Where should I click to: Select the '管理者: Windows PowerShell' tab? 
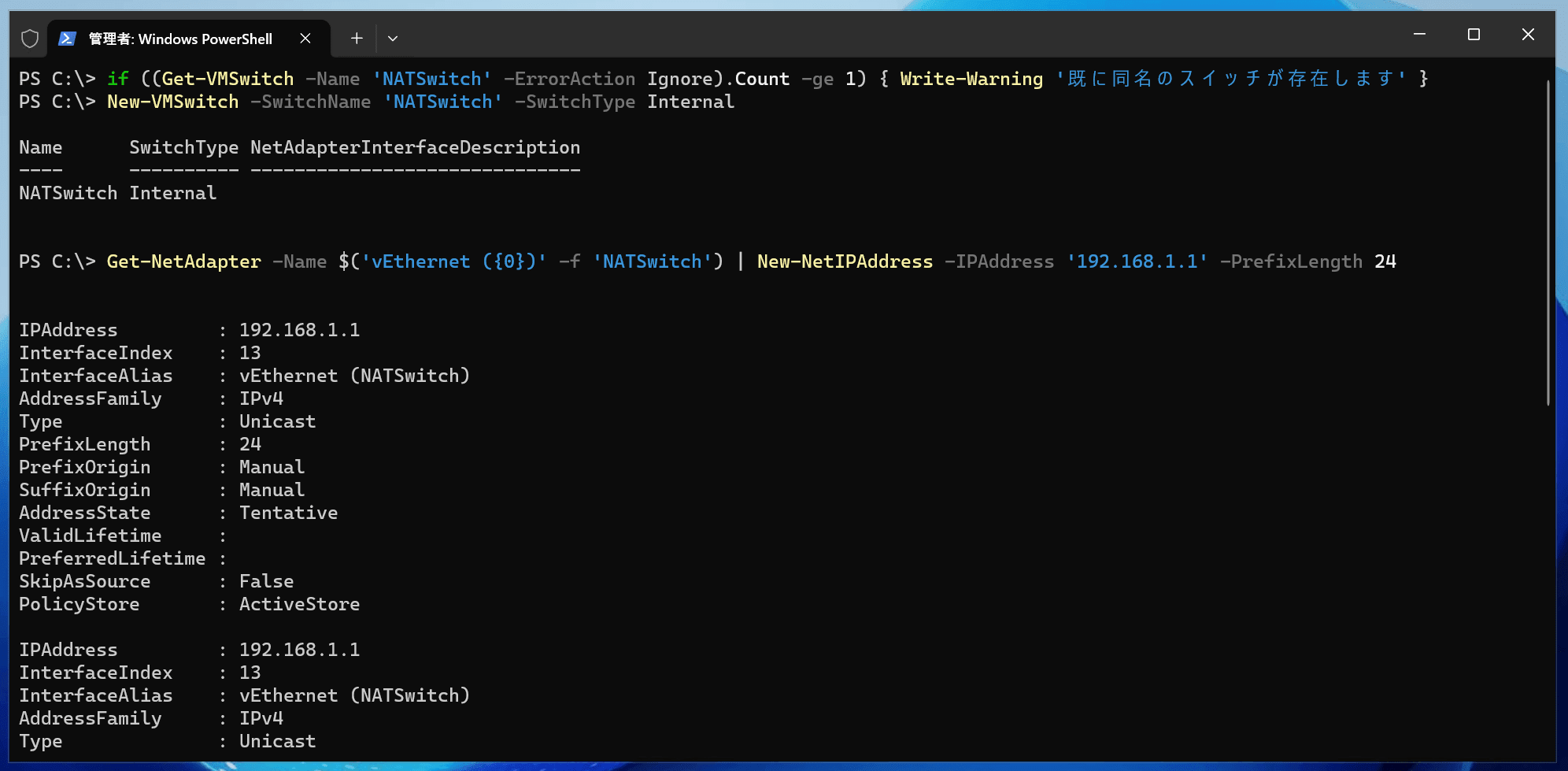click(179, 39)
